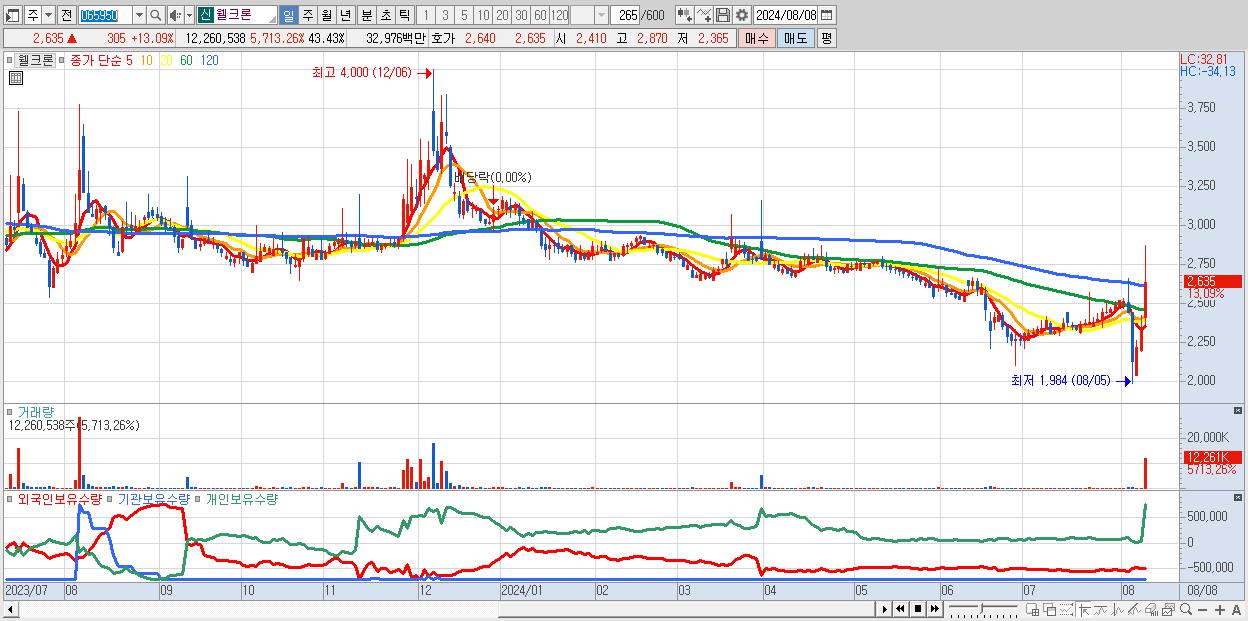Select the 5 interval button
1248x621 pixels.
(x=464, y=15)
